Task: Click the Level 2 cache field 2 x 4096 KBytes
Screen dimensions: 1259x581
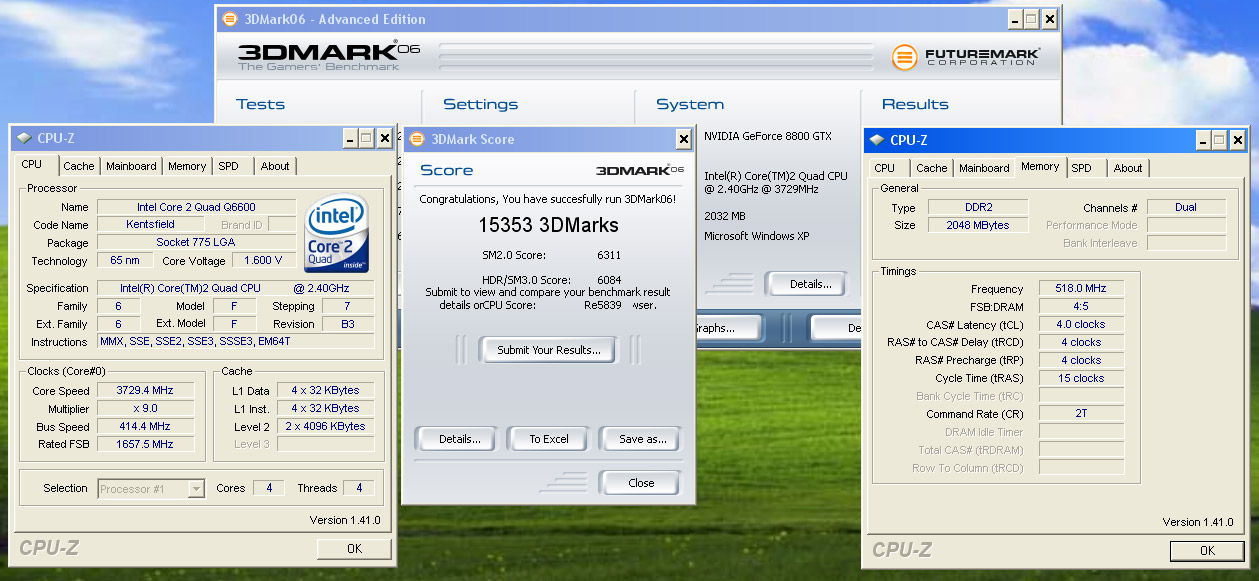Action: (325, 427)
